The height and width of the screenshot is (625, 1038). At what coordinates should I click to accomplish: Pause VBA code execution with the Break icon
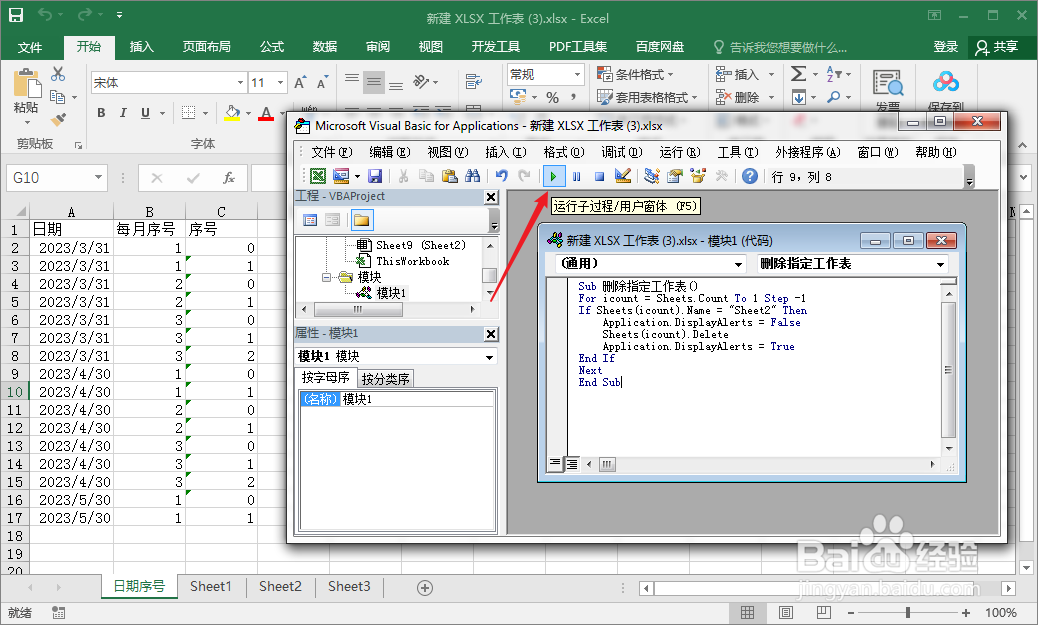pyautogui.click(x=577, y=177)
